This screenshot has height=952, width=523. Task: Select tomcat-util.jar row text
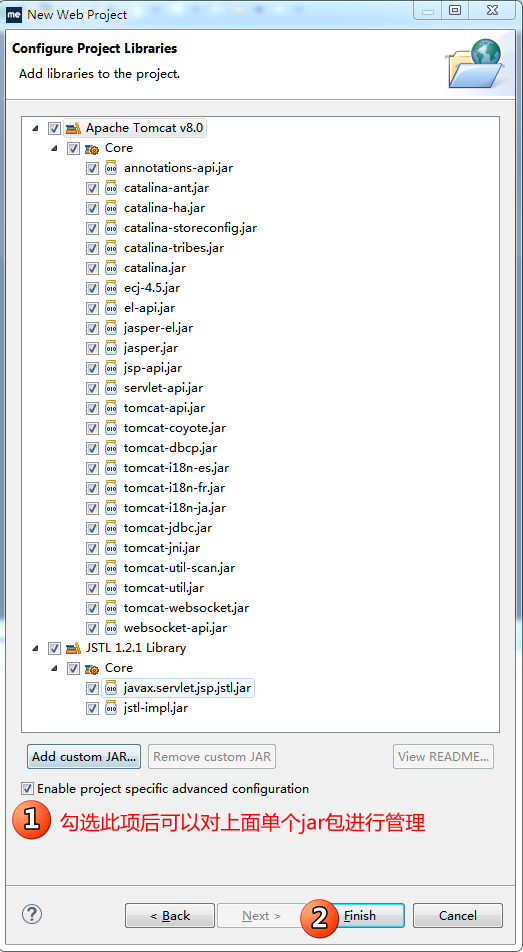pos(164,588)
